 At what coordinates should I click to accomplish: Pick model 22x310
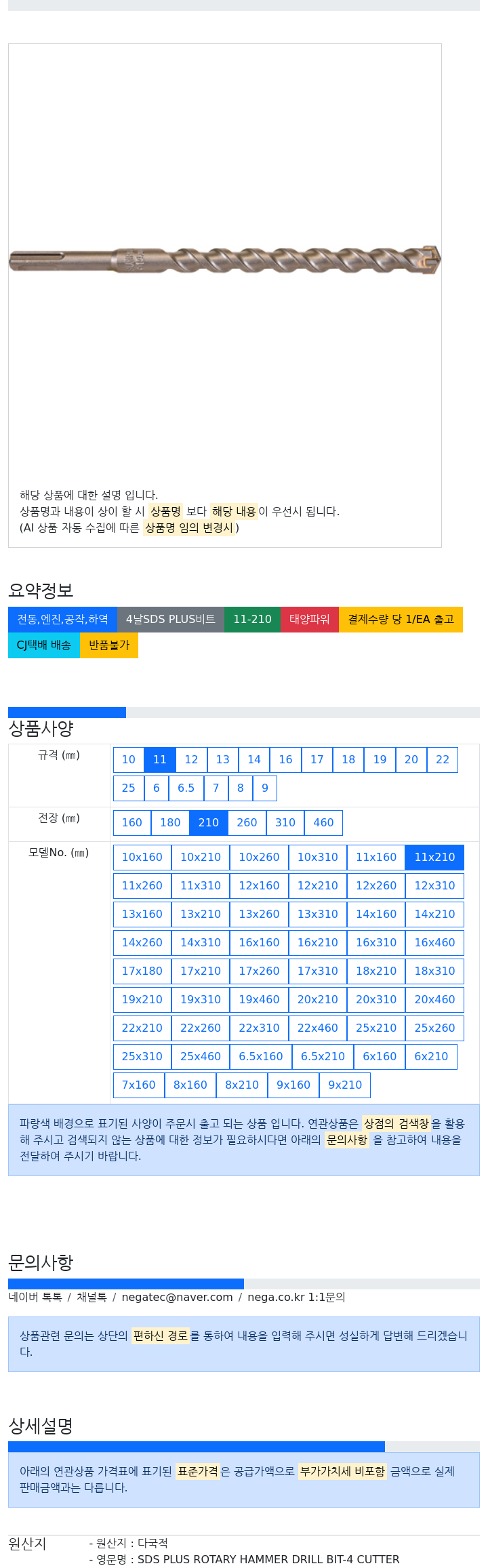coord(259,1028)
